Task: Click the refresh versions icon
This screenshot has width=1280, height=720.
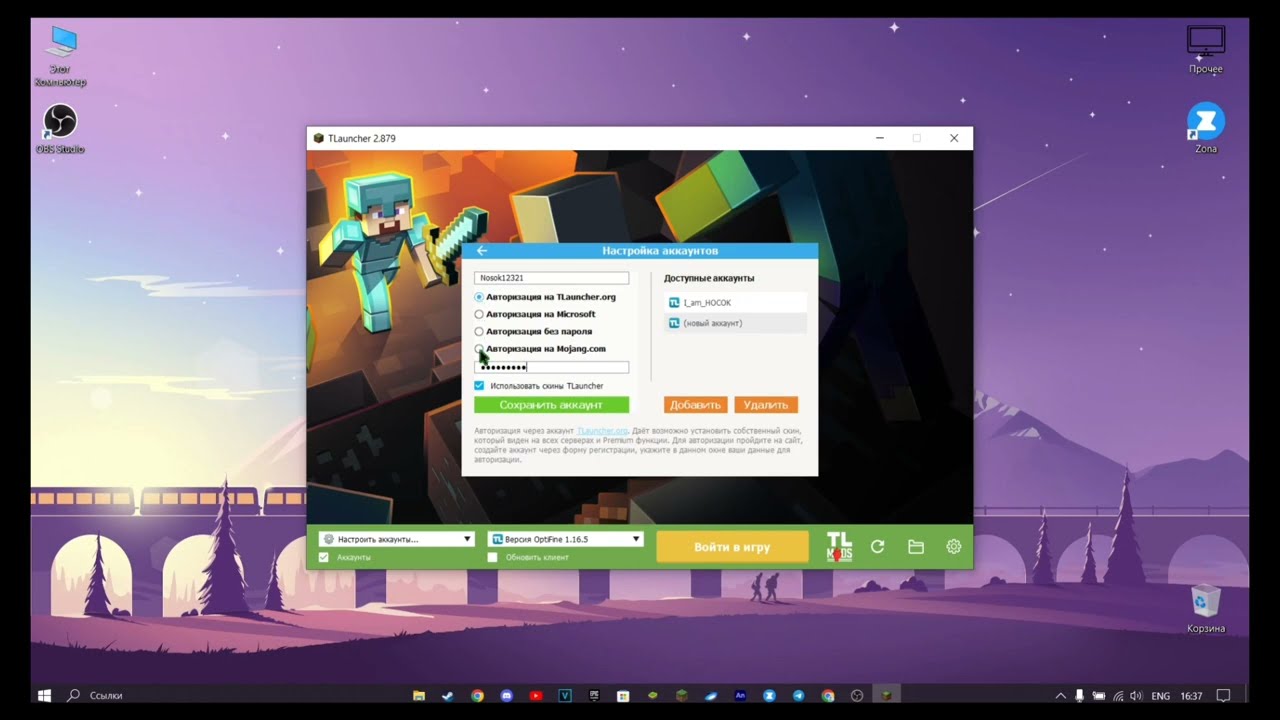Action: [x=877, y=547]
